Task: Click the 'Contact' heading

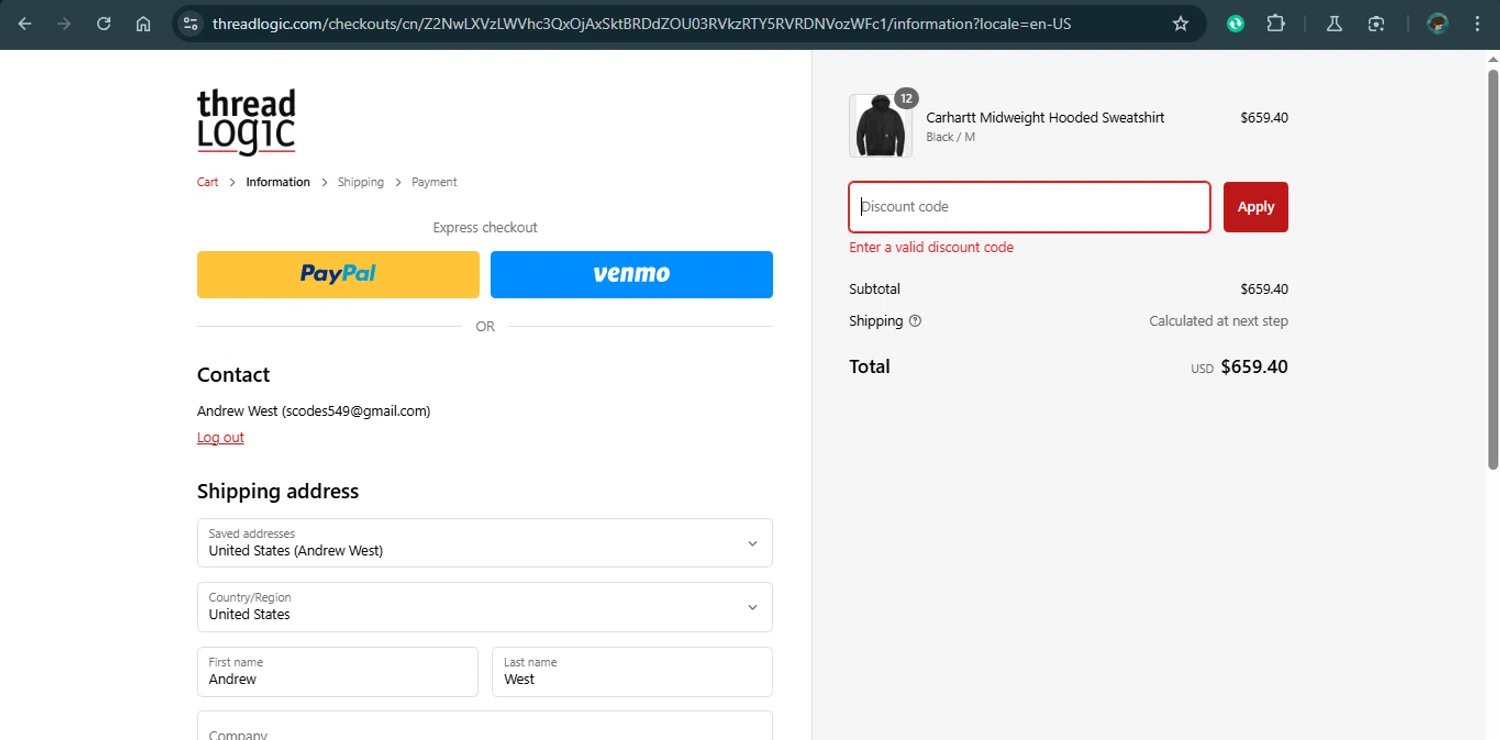Action: coord(233,375)
